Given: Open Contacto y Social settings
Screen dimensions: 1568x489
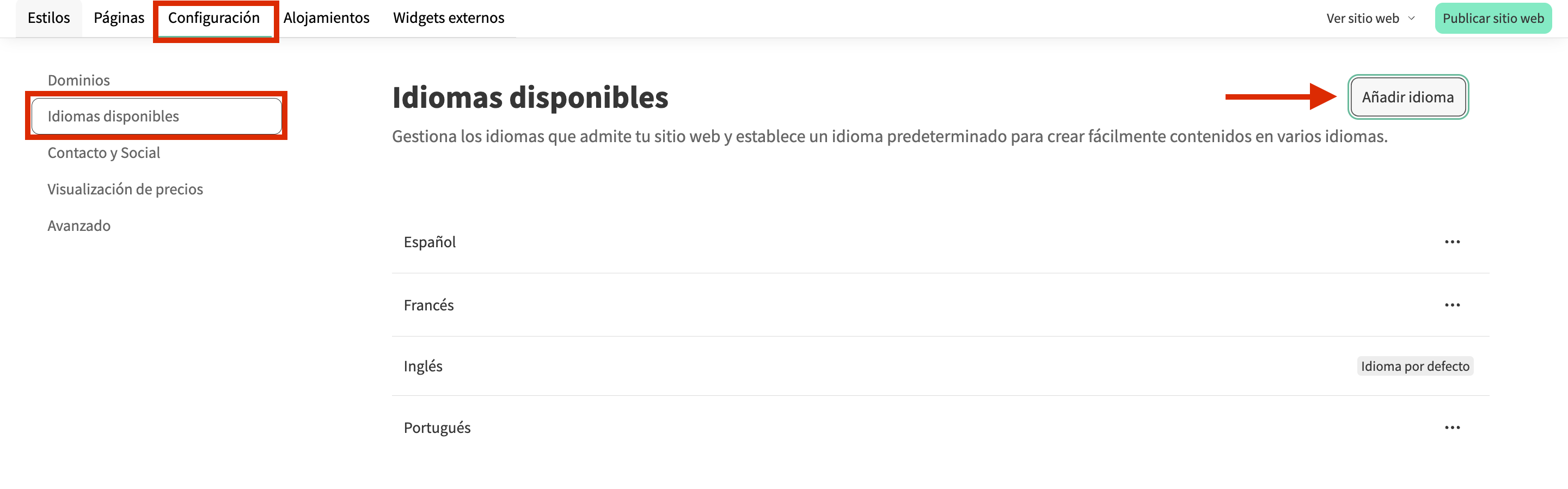Looking at the screenshot, I should point(103,153).
